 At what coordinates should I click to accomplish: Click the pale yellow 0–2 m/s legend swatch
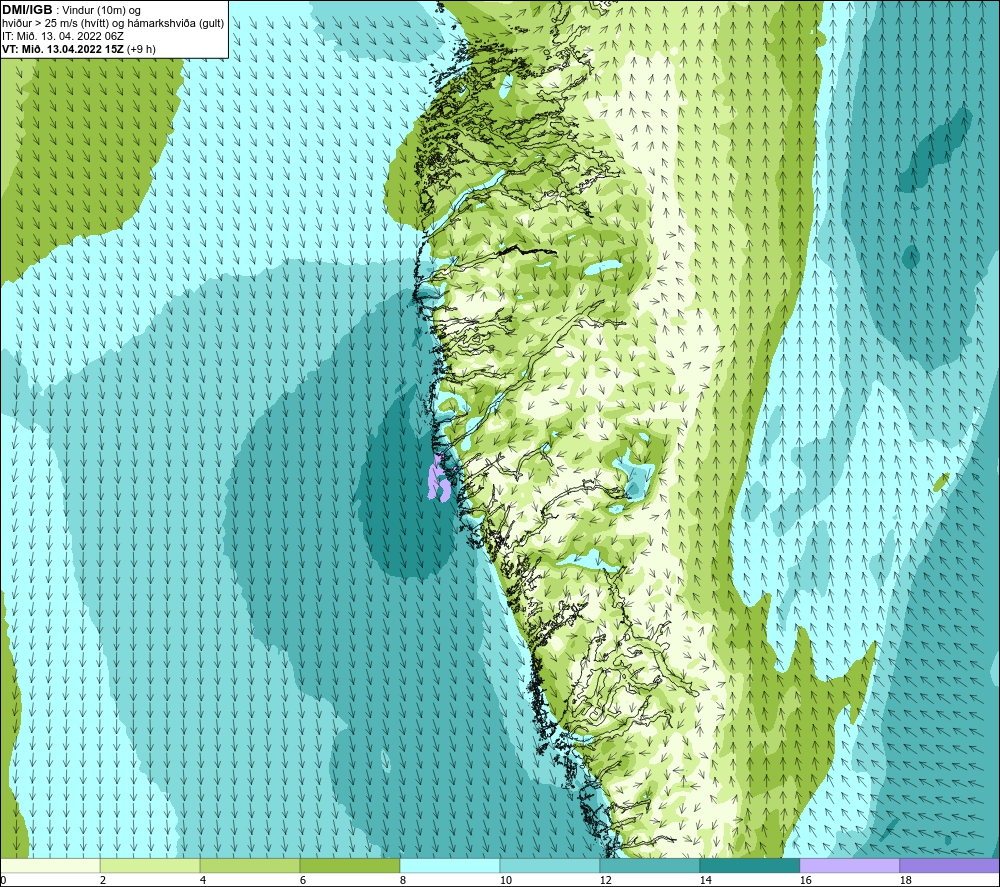coord(50,865)
